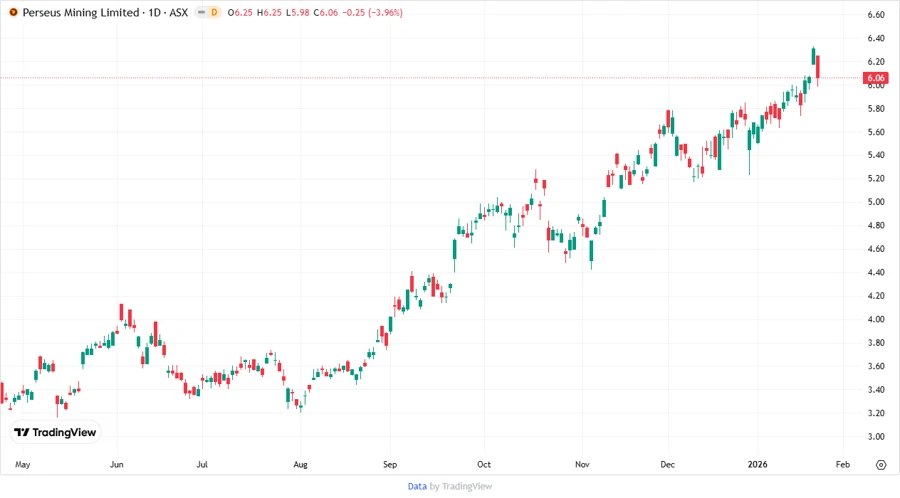Click the 6.20 price axis label
The width and height of the screenshot is (900, 498).
[876, 62]
